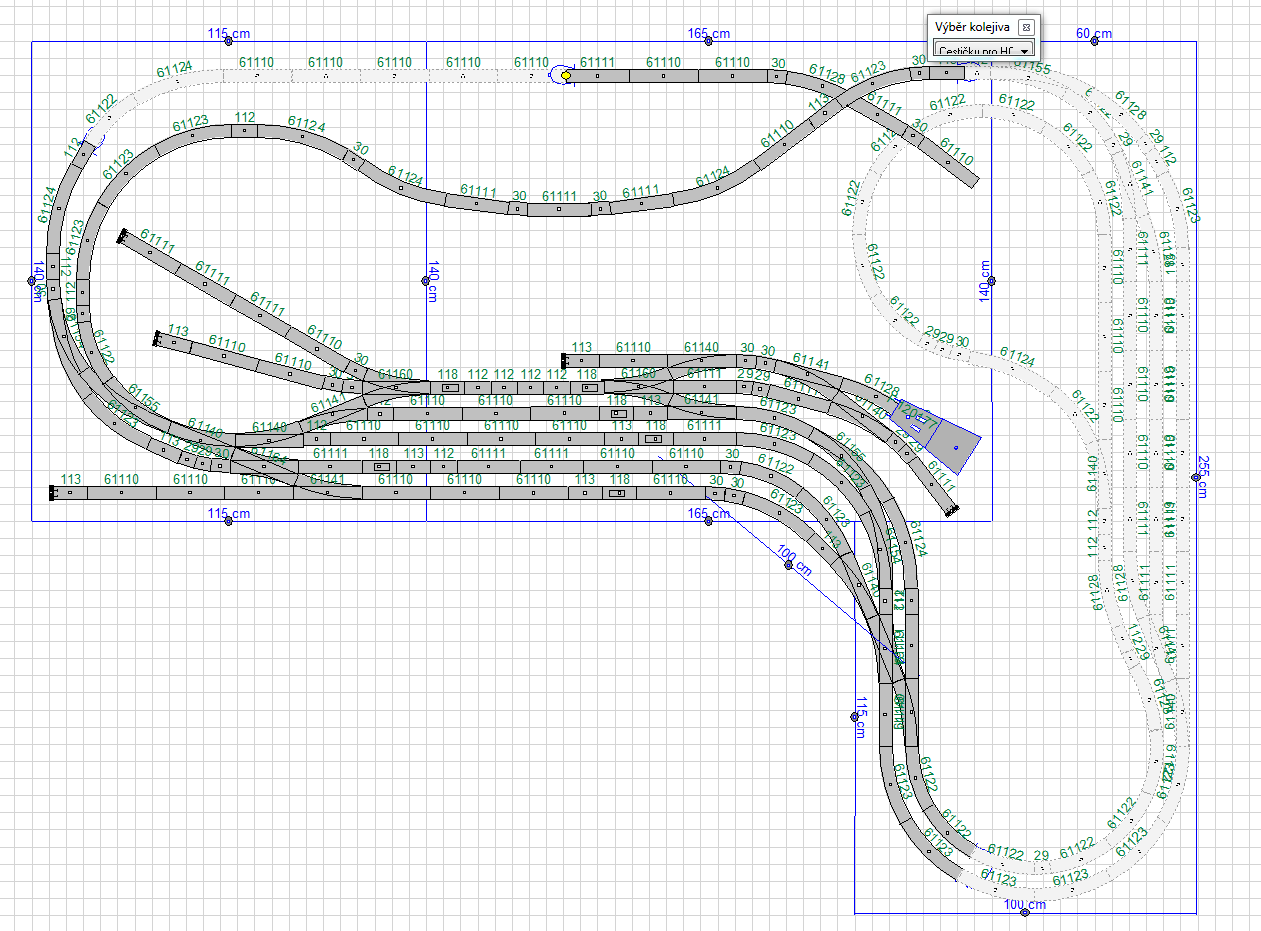Click the bottom horizontal 100 cm dimension handle

coord(1024,913)
